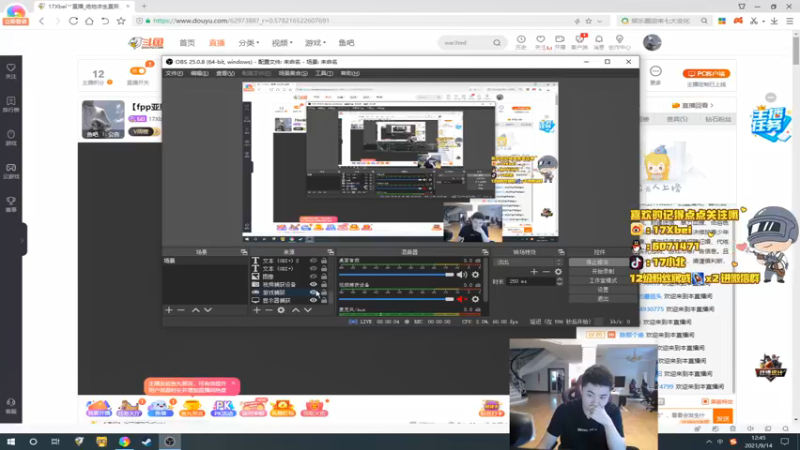Open OBS 编辑(E) menu
The width and height of the screenshot is (800, 450).
pyautogui.click(x=199, y=73)
